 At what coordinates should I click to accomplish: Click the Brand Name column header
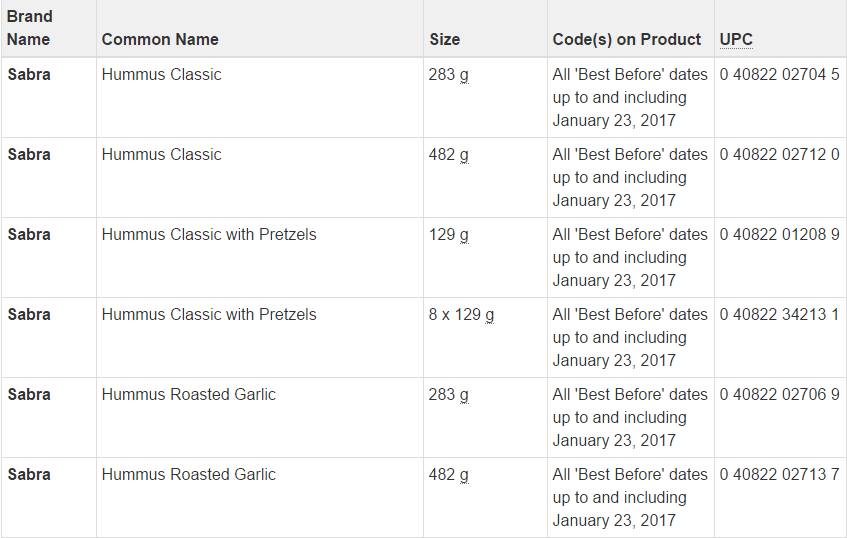[29, 28]
